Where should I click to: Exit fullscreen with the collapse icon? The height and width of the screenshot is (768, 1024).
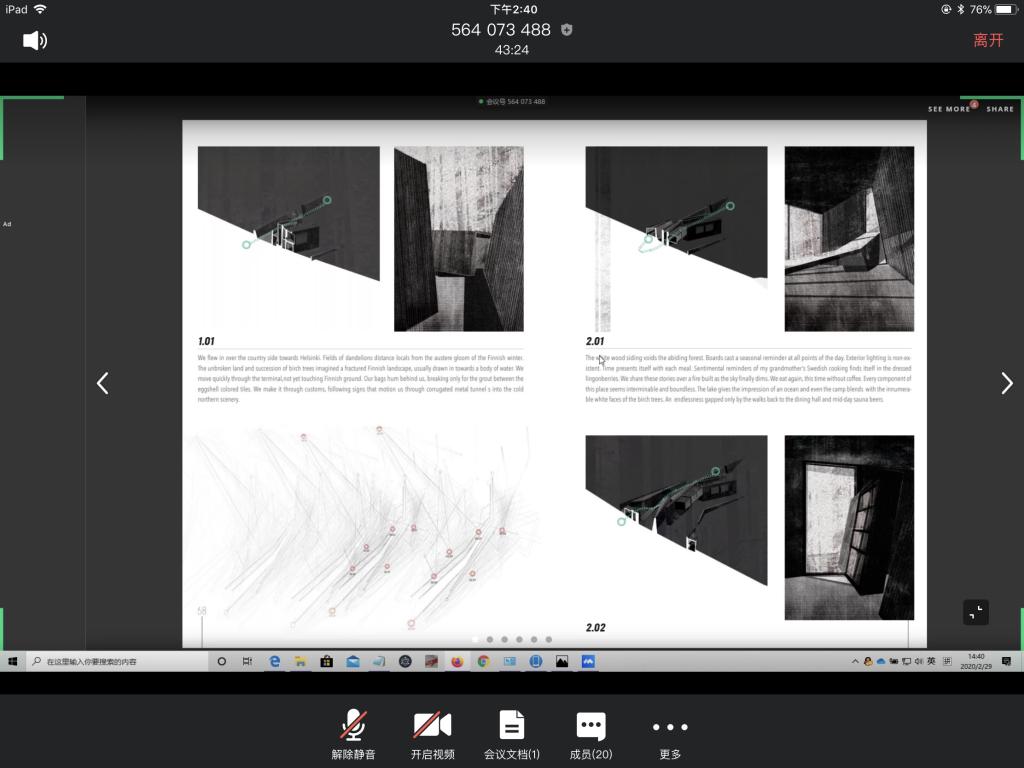pyautogui.click(x=976, y=612)
